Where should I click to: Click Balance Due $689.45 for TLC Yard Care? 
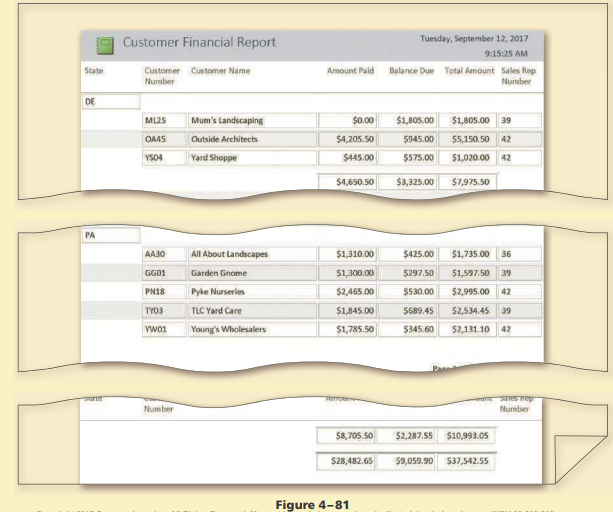coord(407,311)
